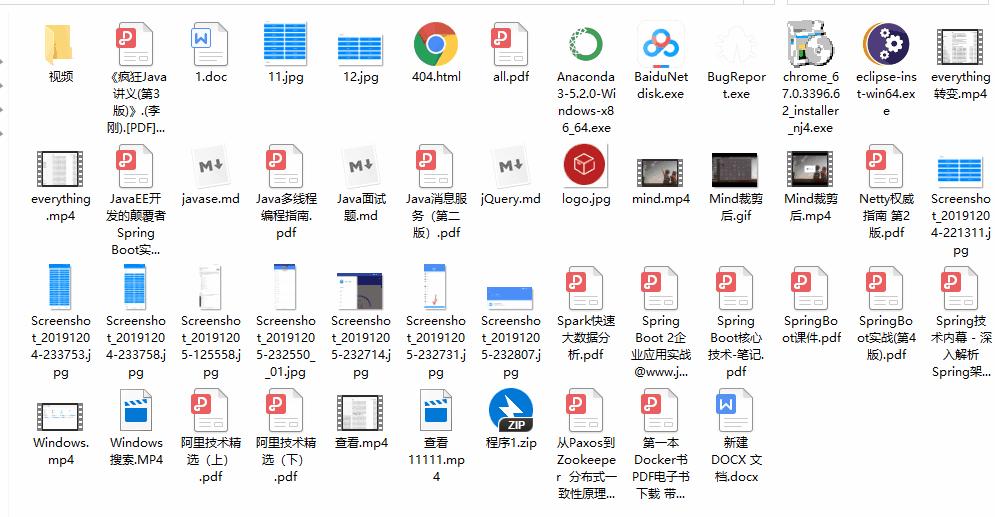Select the Netty权威指南 第2版.pdf icon
Image resolution: width=995 pixels, height=517 pixels.
(x=885, y=166)
